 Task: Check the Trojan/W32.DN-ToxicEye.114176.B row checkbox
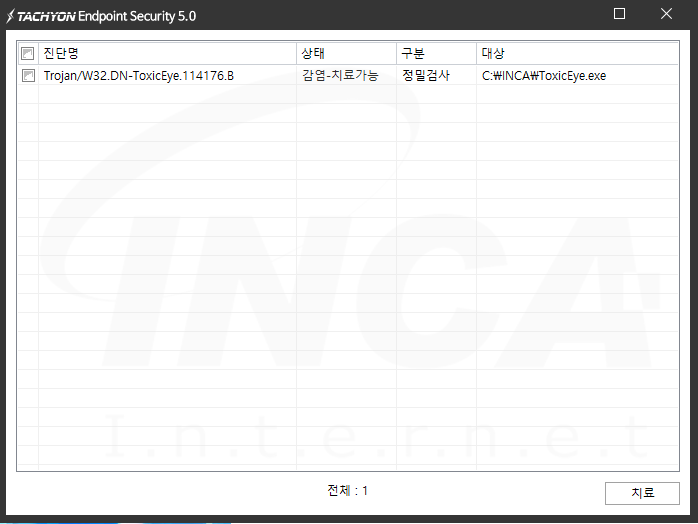(28, 76)
